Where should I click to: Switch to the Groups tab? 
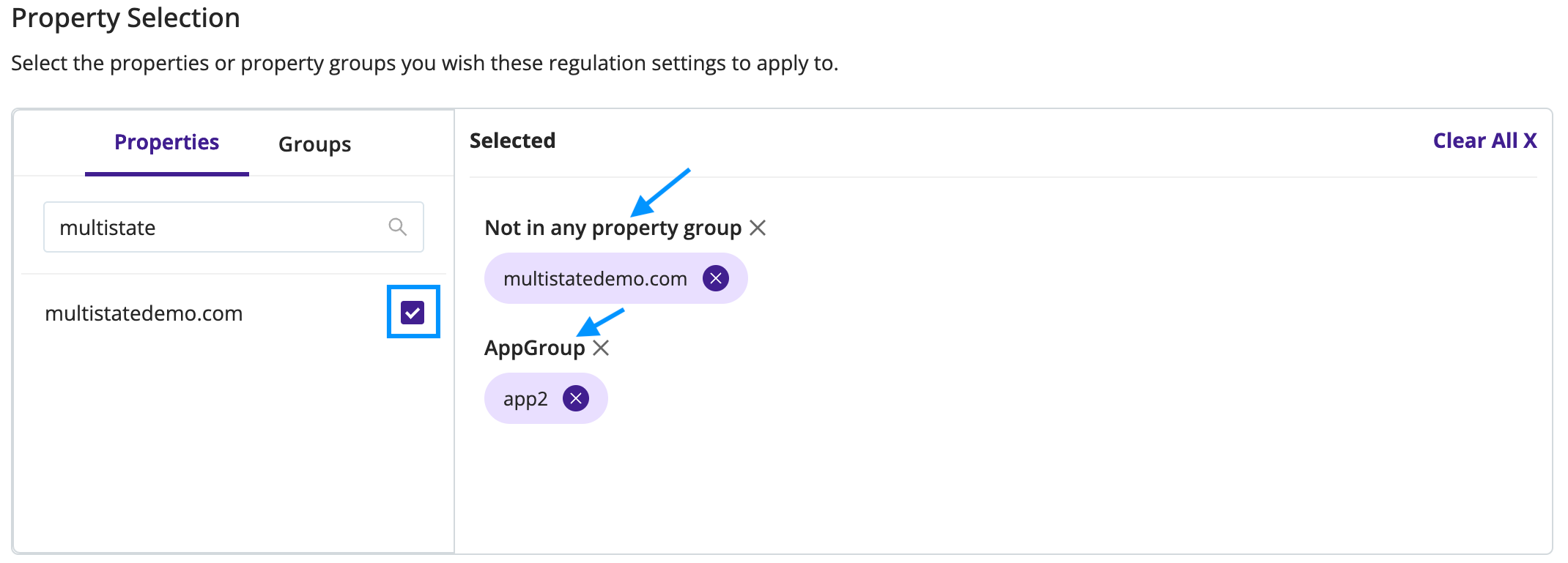[314, 144]
